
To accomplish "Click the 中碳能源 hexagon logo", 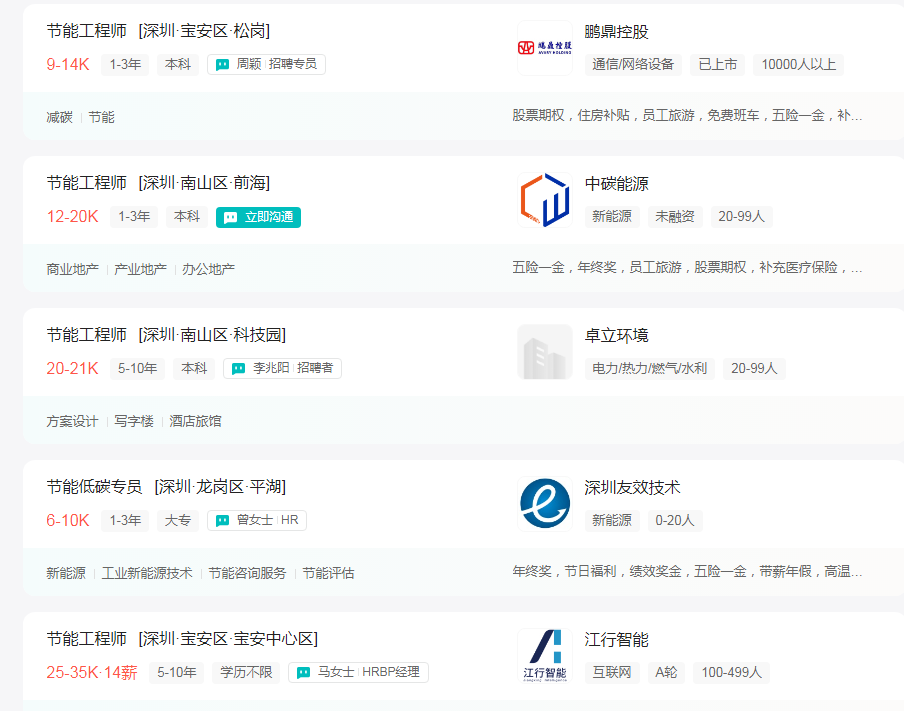I will click(544, 200).
